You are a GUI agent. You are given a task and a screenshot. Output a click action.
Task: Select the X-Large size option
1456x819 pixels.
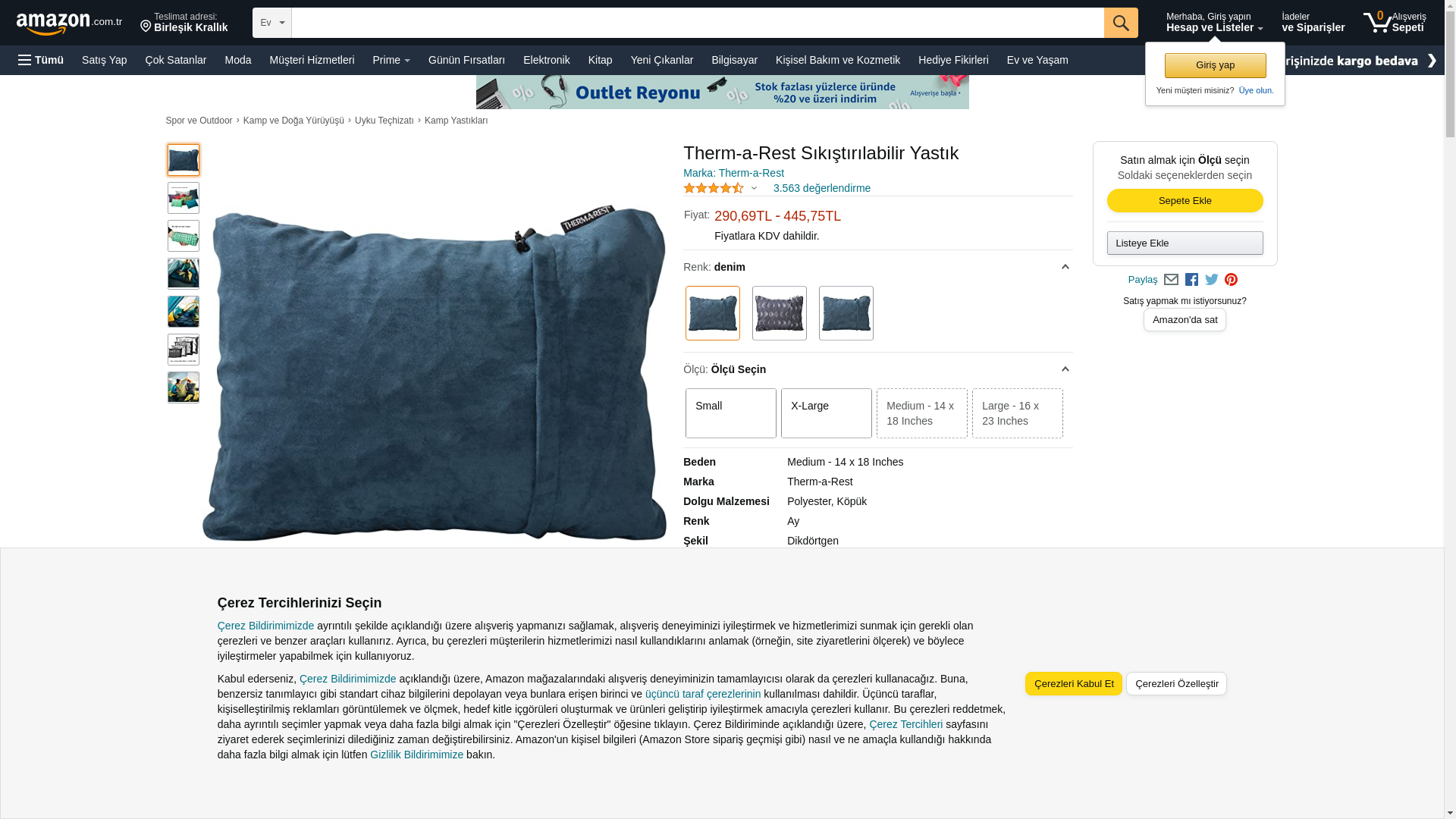tap(827, 413)
